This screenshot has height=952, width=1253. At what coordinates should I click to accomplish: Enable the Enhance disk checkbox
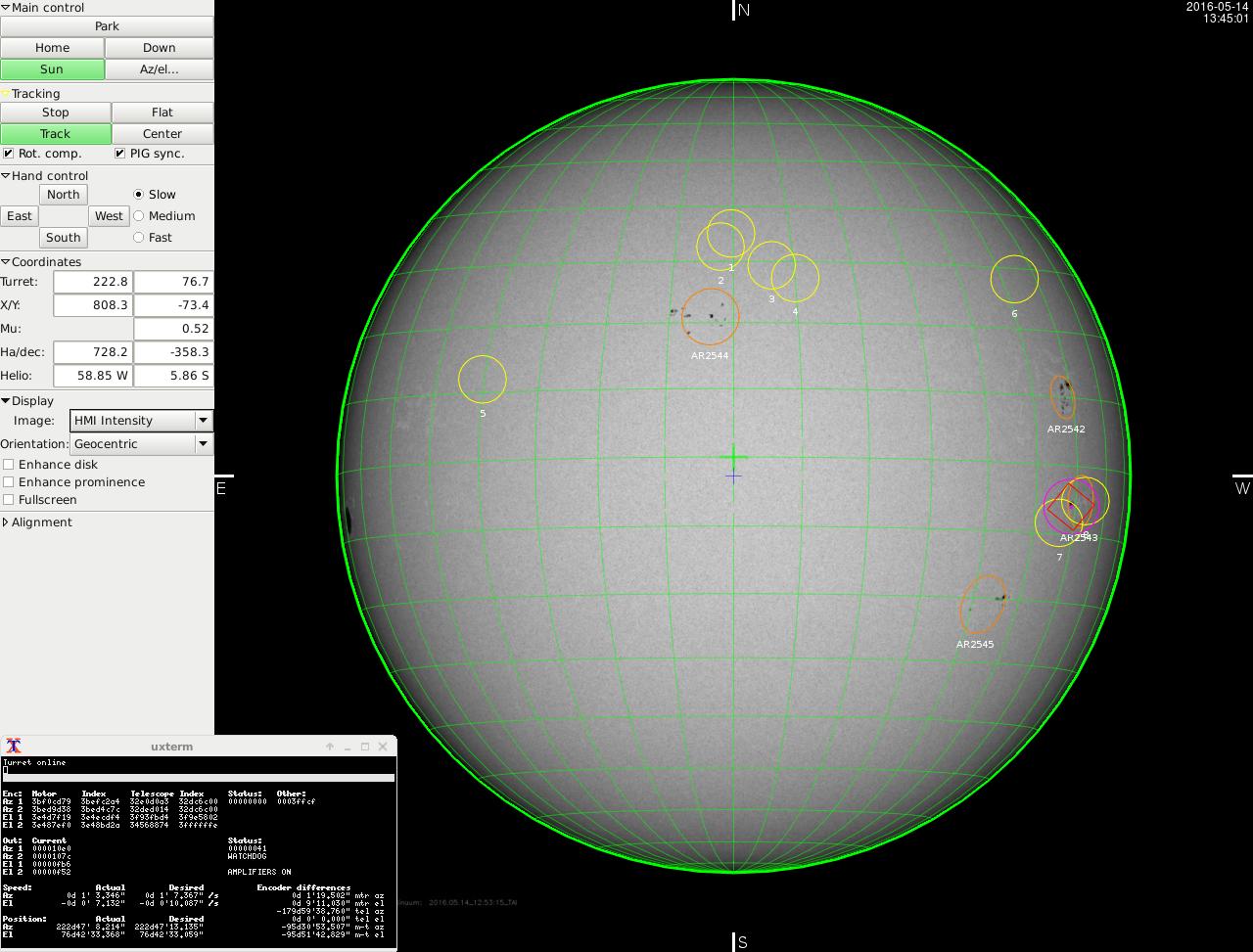(9, 465)
